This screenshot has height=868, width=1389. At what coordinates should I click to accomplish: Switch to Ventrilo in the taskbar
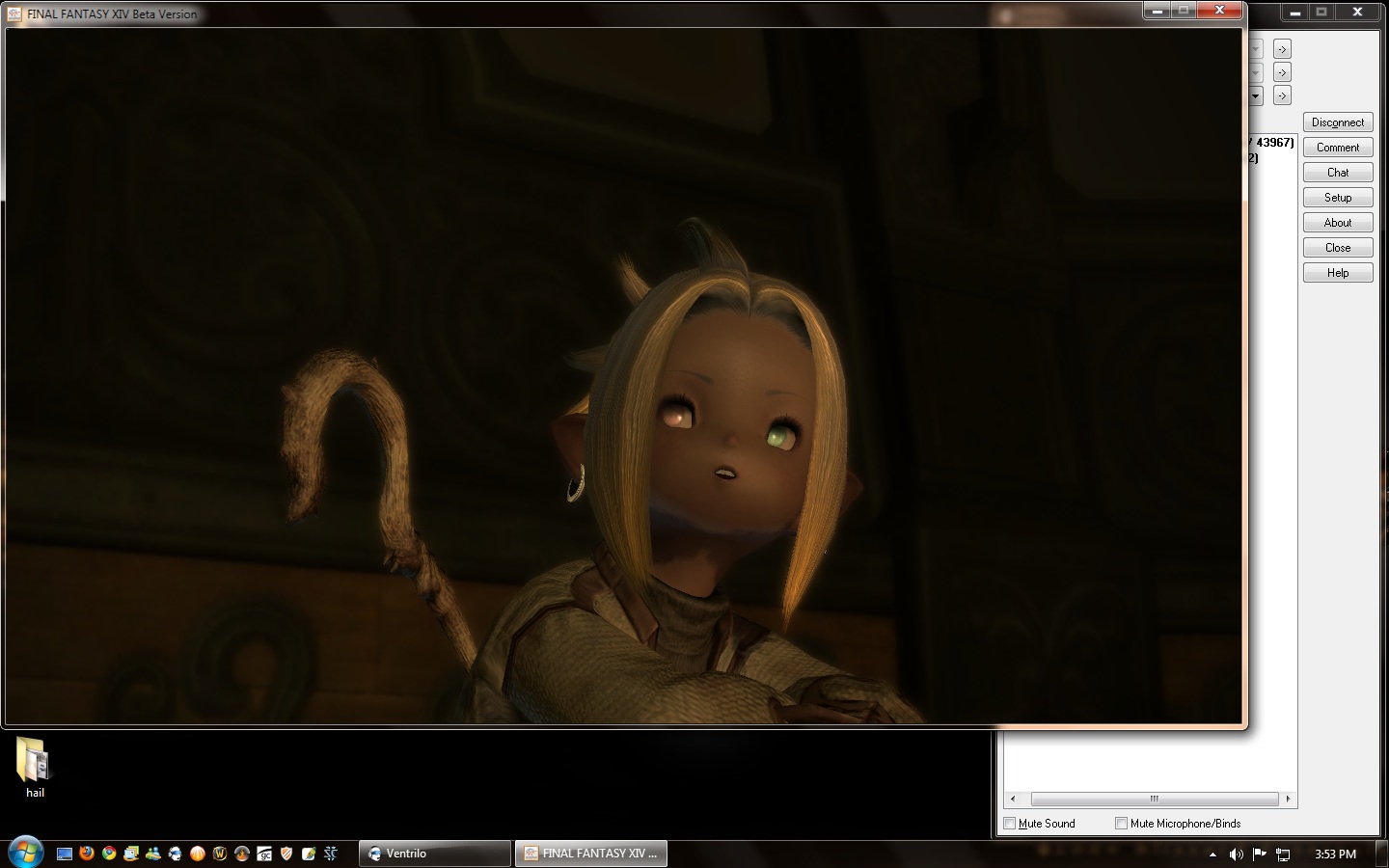[434, 854]
